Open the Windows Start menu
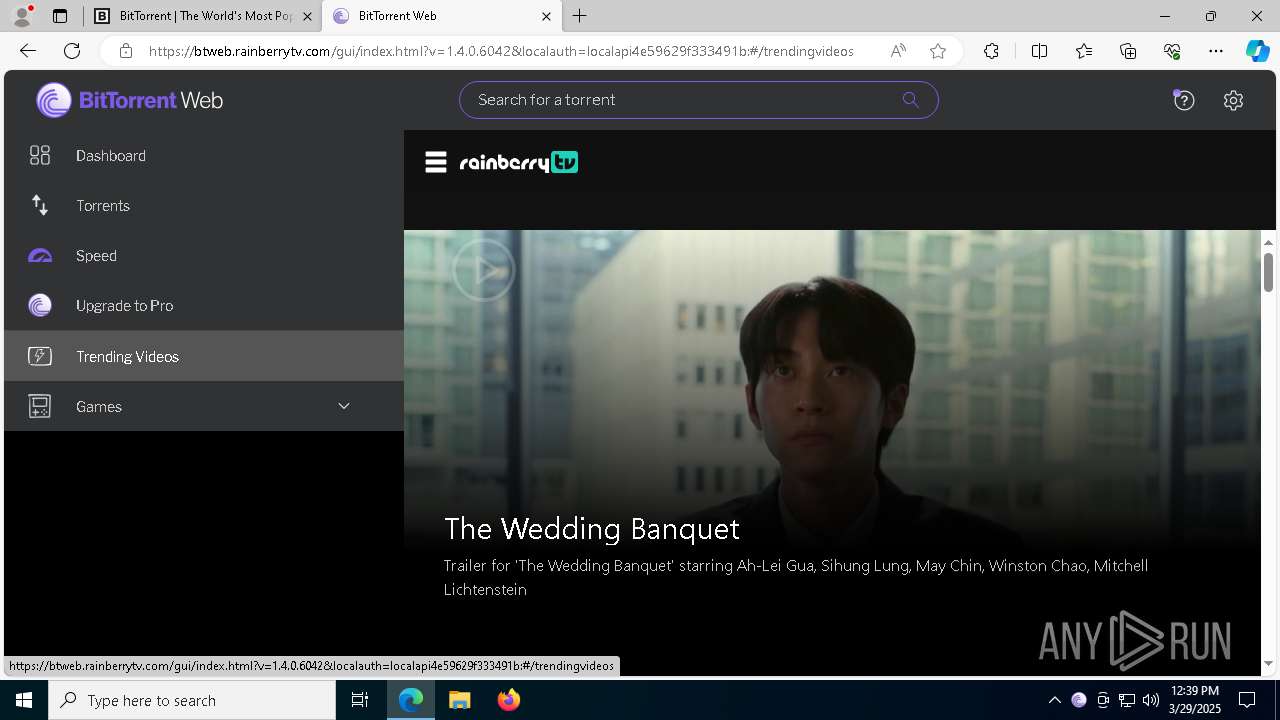Image resolution: width=1280 pixels, height=720 pixels. [x=24, y=700]
